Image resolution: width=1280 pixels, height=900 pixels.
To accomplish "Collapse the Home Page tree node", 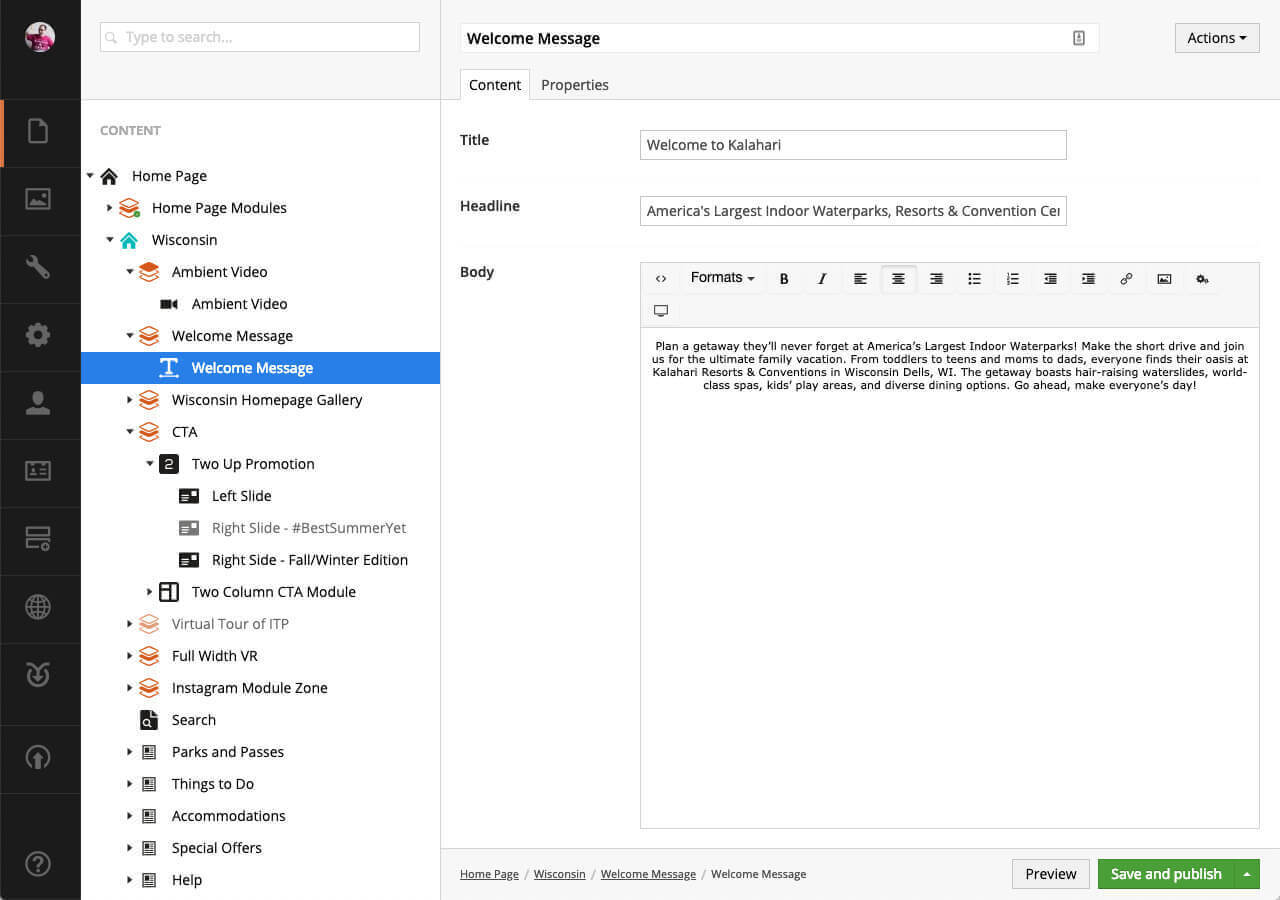I will [x=90, y=176].
